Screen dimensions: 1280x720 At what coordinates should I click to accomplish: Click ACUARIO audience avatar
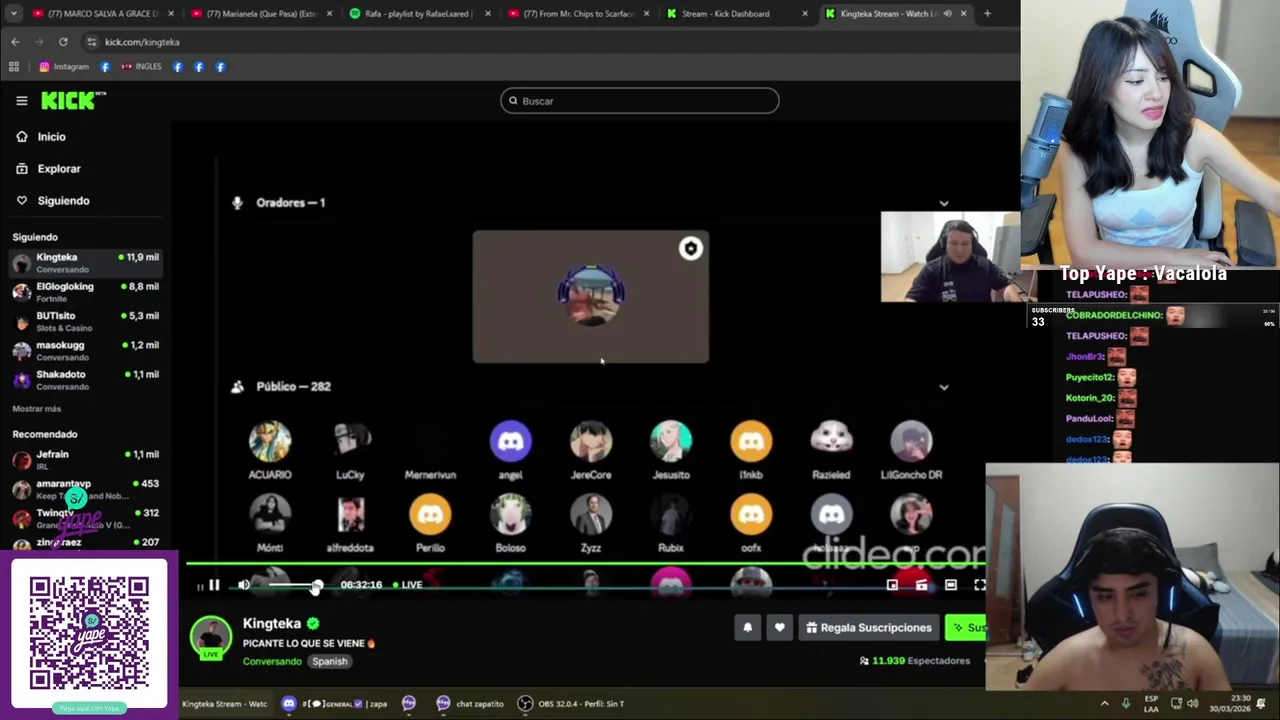coord(270,441)
